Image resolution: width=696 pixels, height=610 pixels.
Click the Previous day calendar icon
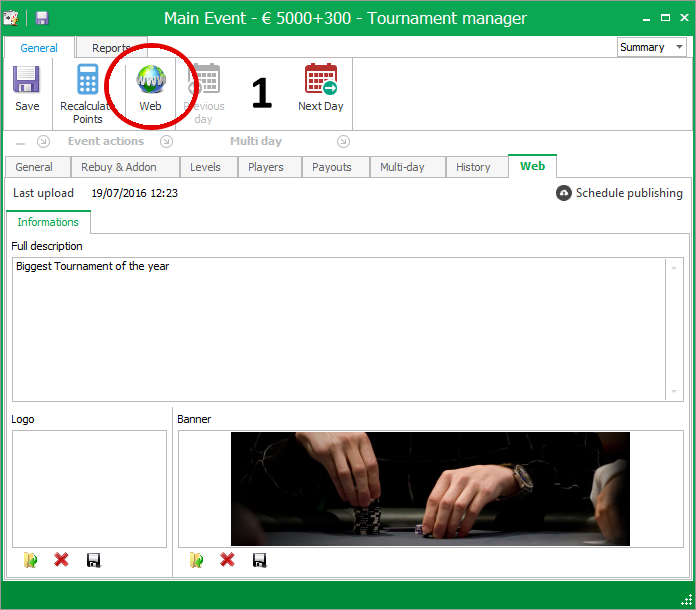[x=205, y=79]
